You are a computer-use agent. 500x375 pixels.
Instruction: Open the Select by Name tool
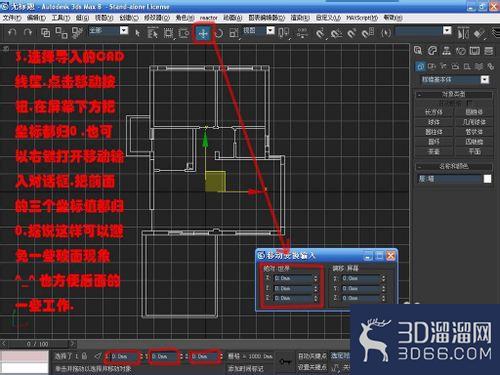click(x=153, y=33)
